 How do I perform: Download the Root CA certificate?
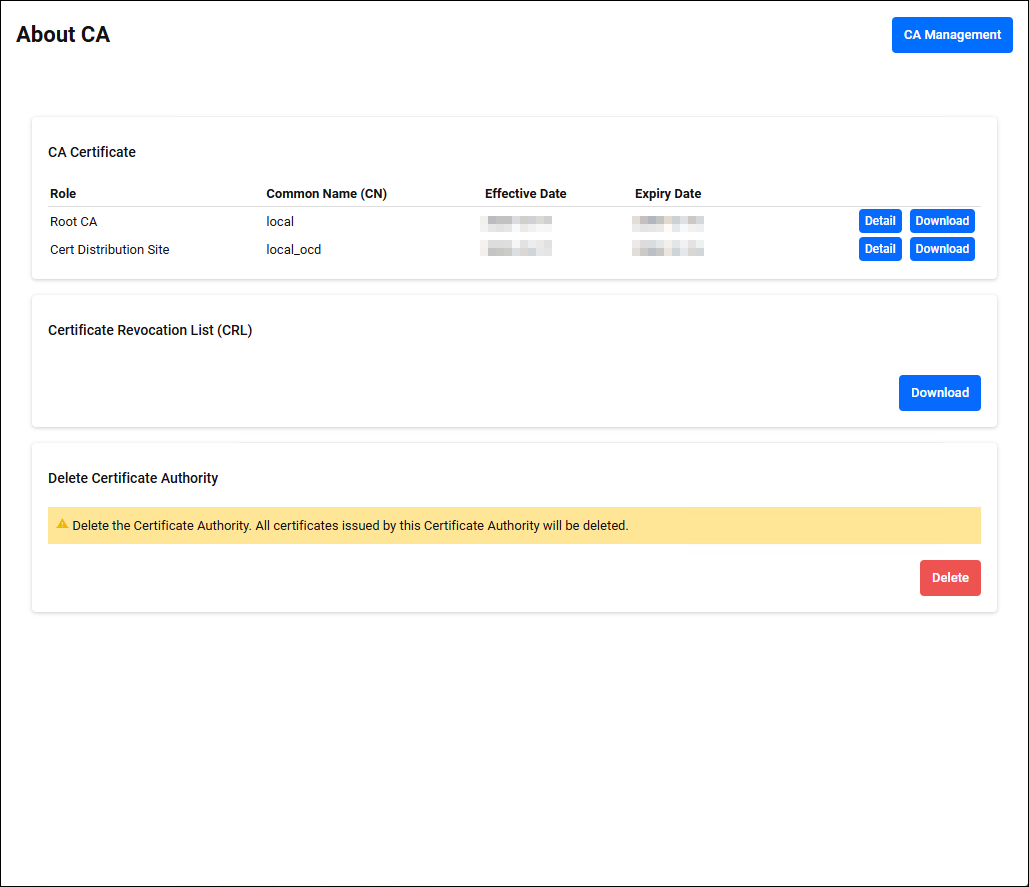(942, 221)
